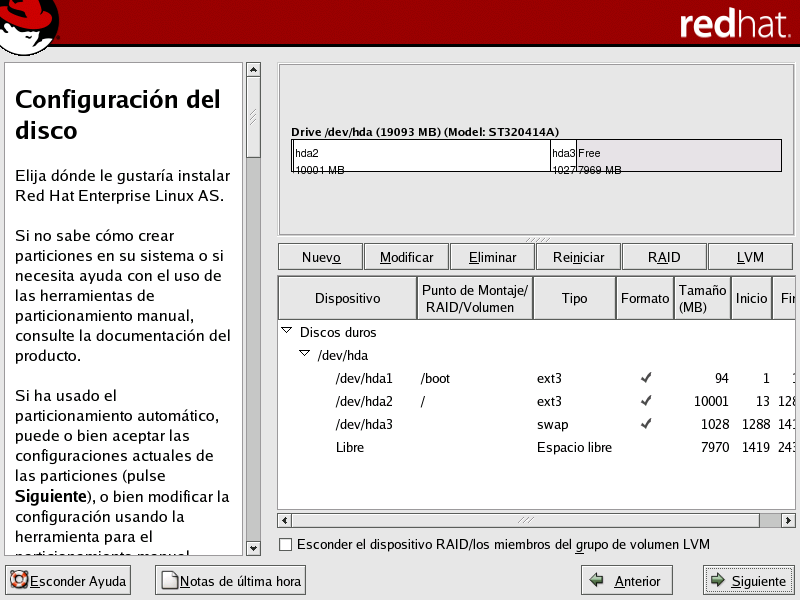This screenshot has width=800, height=600.
Task: Collapse the Discos duros tree node
Action: click(287, 332)
